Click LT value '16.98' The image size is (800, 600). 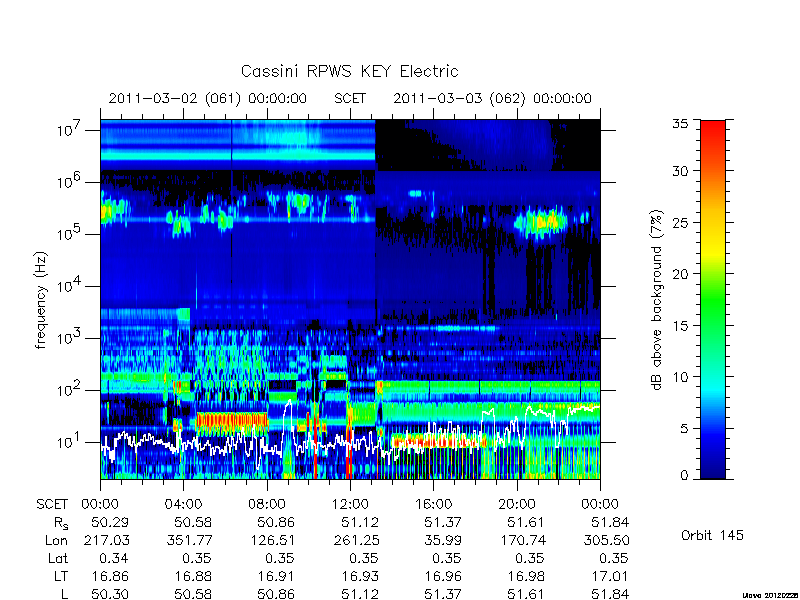tap(526, 577)
